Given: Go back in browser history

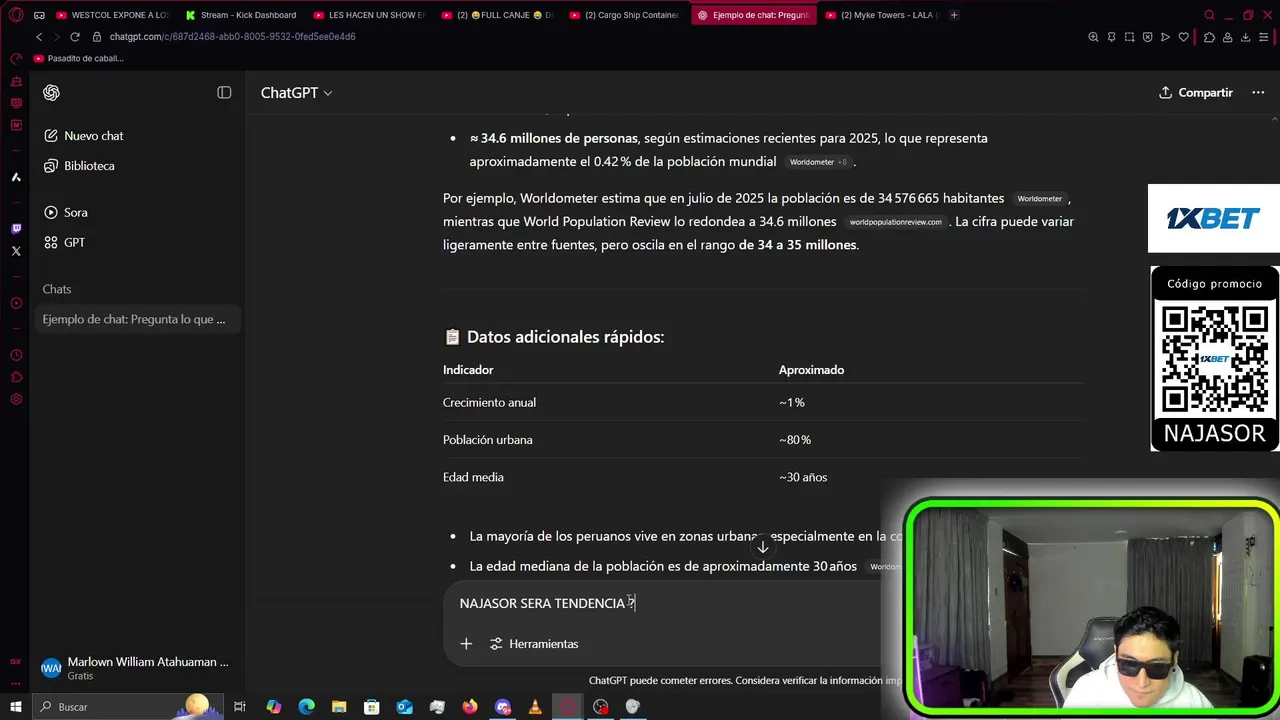Looking at the screenshot, I should point(39,37).
